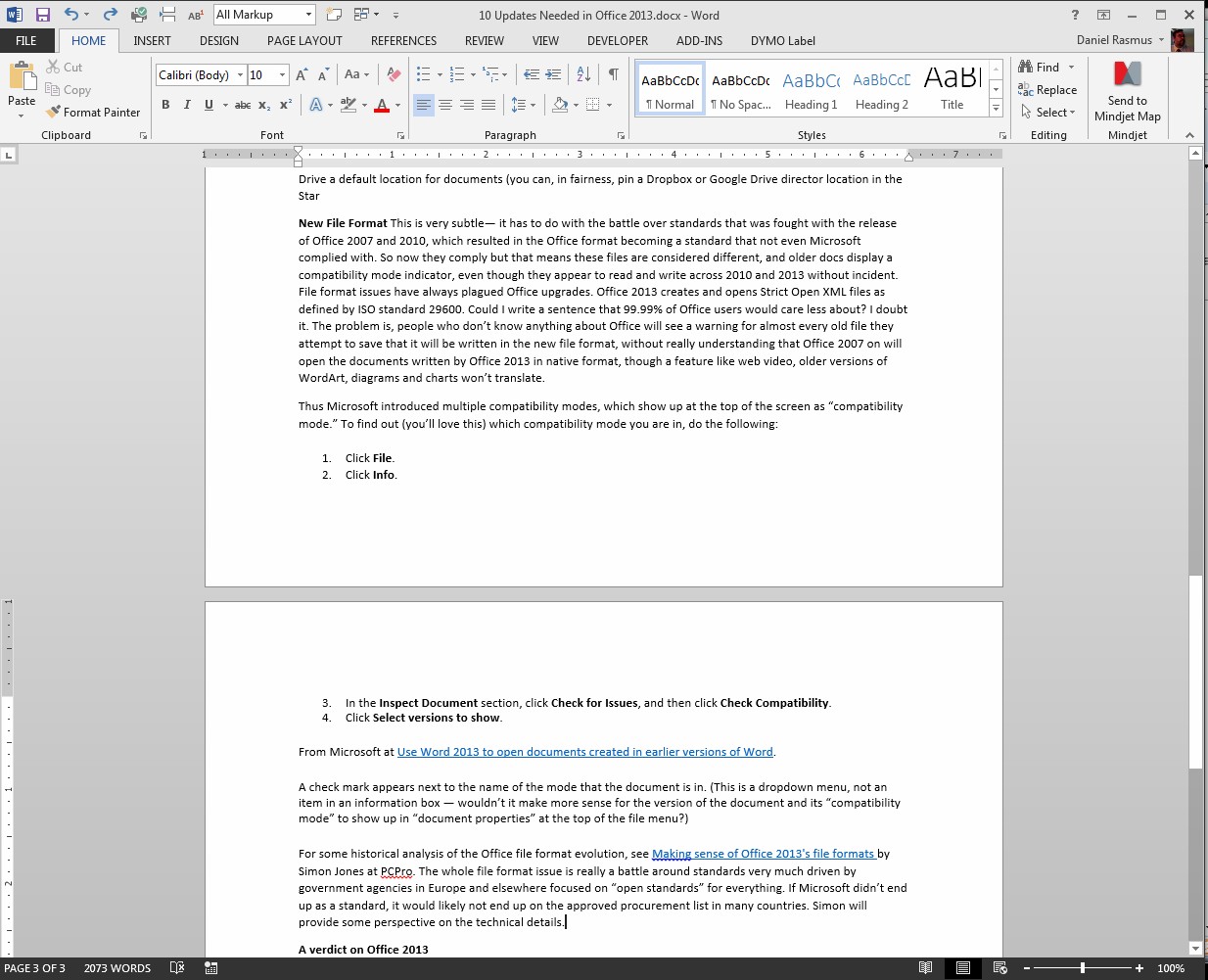Switch to the INSERT tab
Image resolution: width=1208 pixels, height=980 pixels.
[x=152, y=41]
